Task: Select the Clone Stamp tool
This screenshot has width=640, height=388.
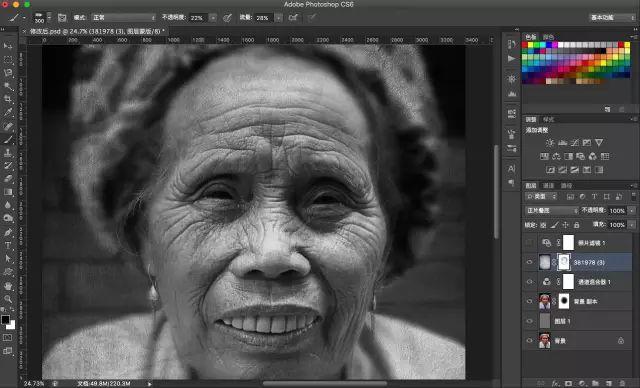Action: tap(8, 153)
